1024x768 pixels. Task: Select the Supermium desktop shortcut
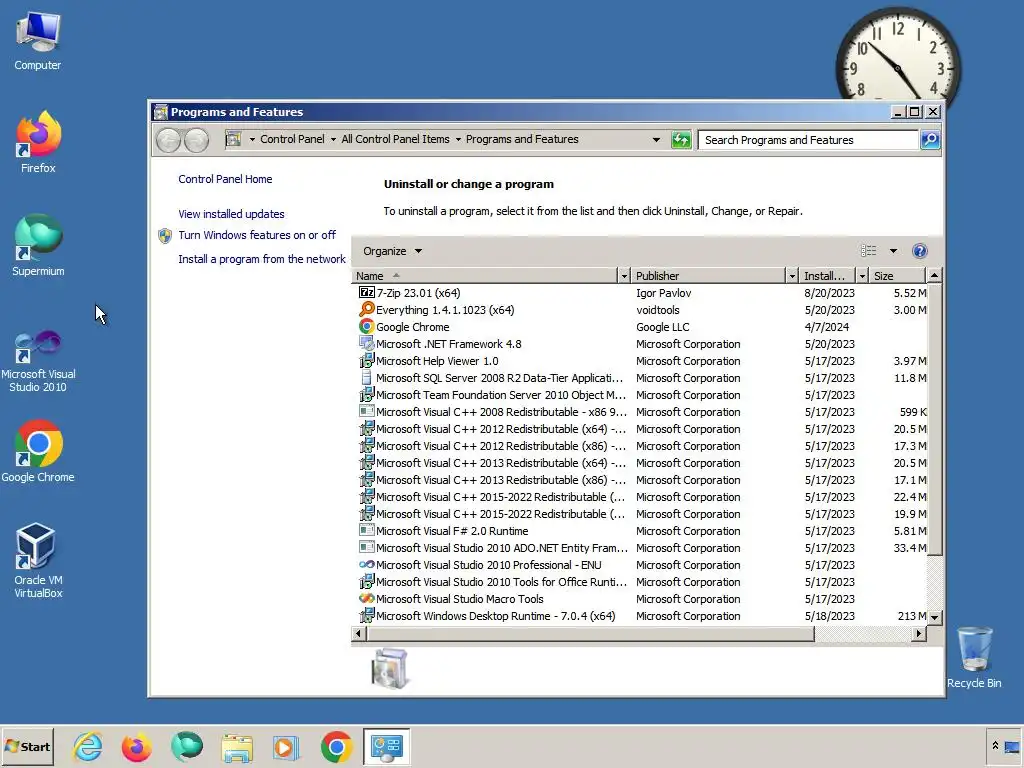[x=38, y=245]
